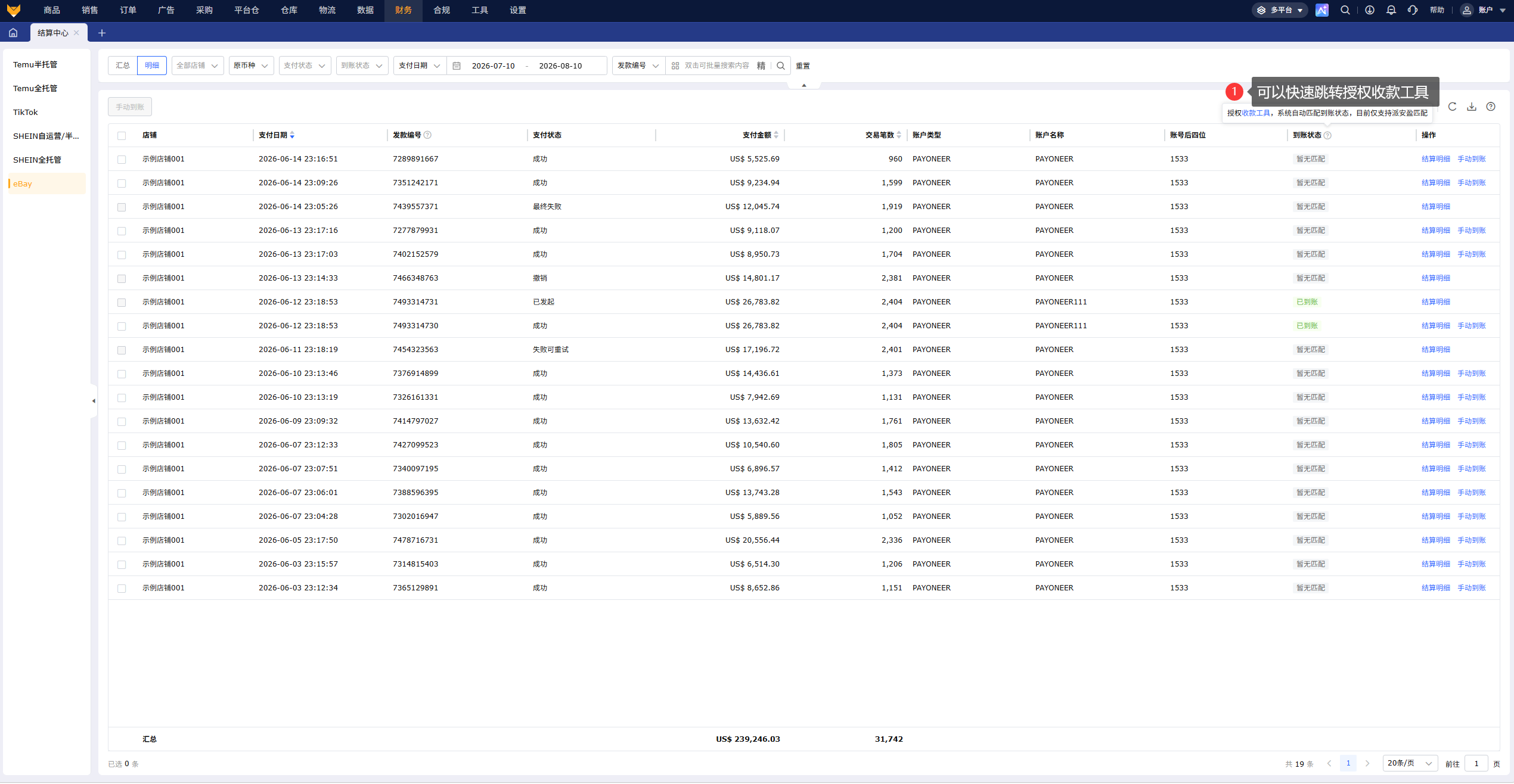The image size is (1514, 784).
Task: Check the row with 发款编号 7454323563
Action: 122,350
